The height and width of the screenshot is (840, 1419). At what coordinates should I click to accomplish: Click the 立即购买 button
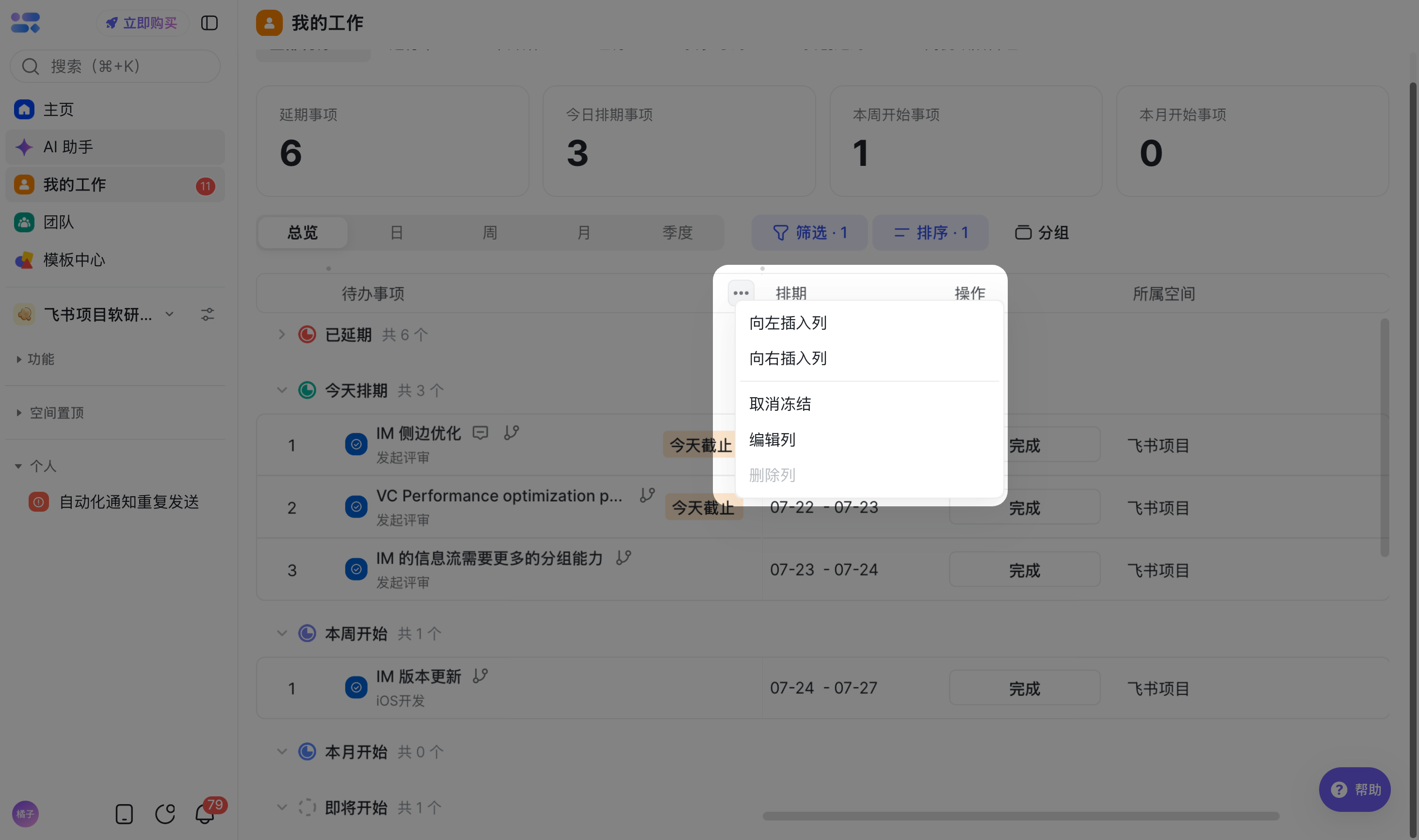(x=142, y=23)
